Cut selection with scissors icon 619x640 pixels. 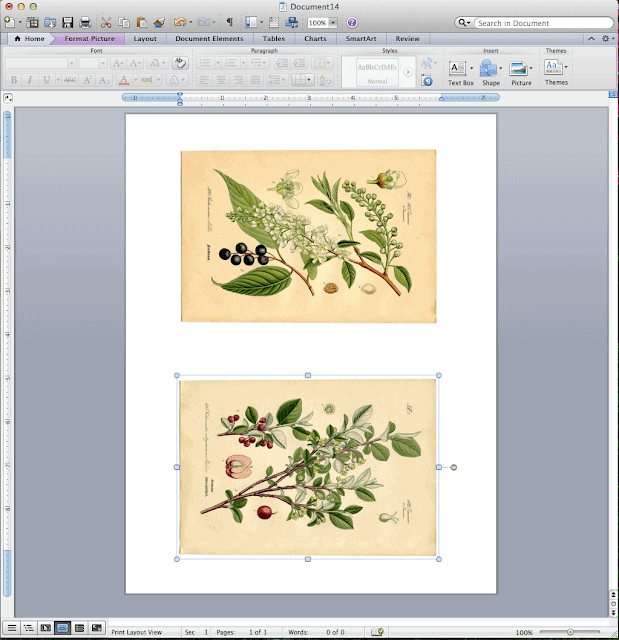point(106,22)
